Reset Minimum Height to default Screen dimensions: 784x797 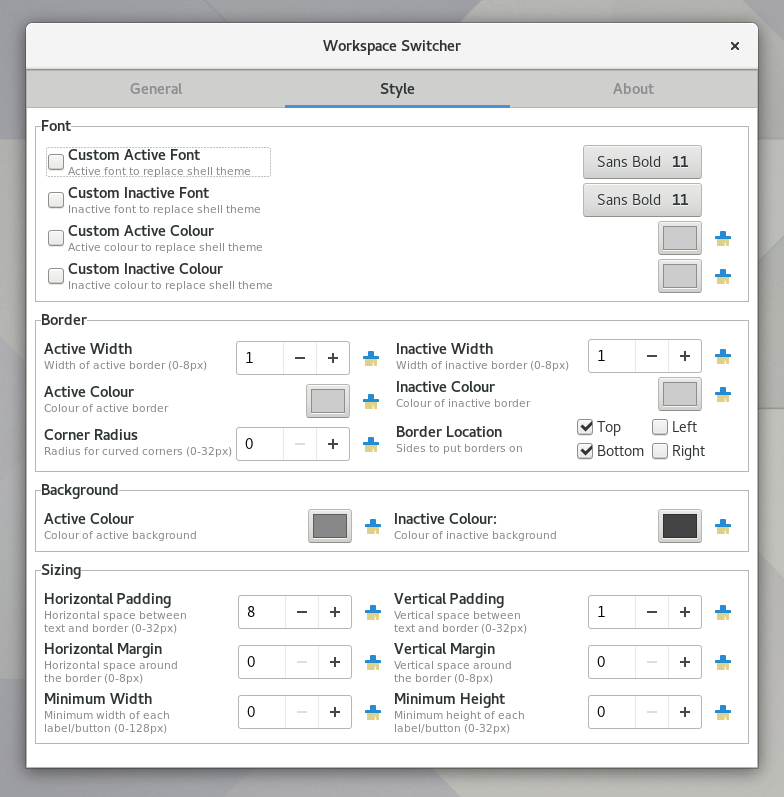click(x=722, y=712)
